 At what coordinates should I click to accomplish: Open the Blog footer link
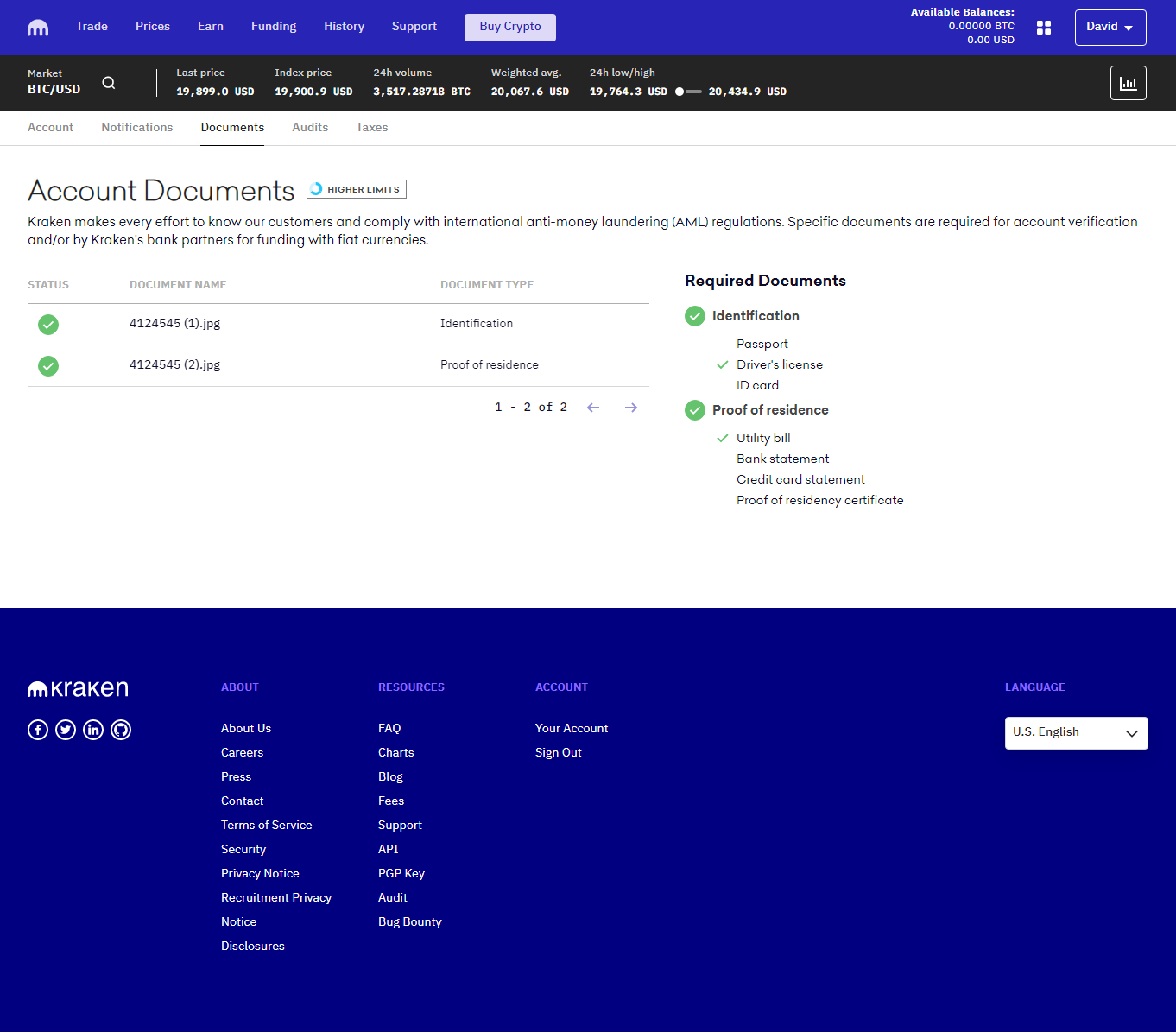point(390,777)
